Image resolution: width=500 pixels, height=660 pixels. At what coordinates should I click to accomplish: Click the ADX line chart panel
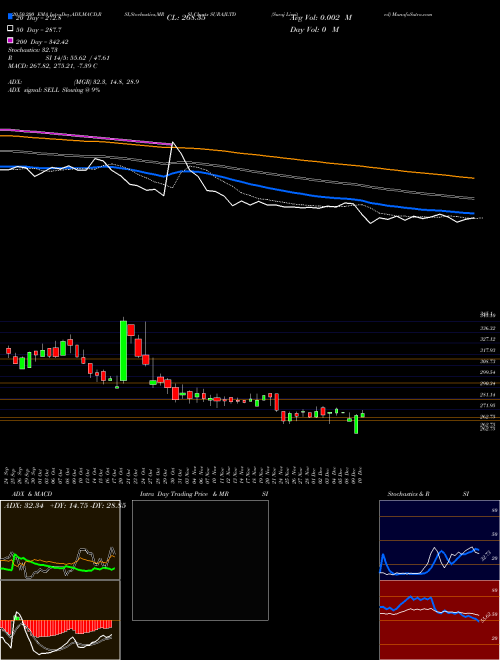60,540
